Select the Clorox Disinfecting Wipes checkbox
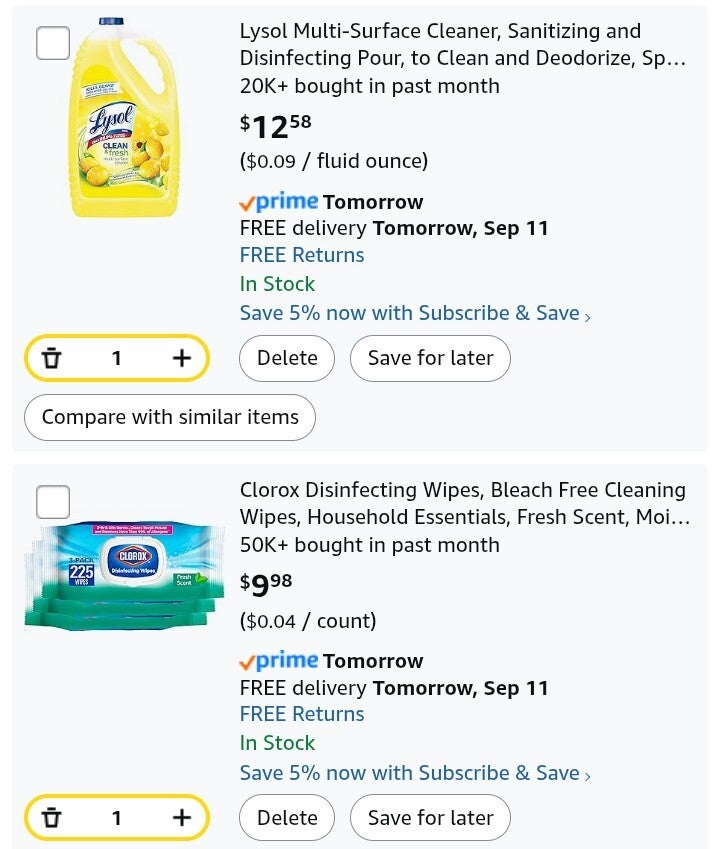720x849 pixels. click(x=53, y=502)
